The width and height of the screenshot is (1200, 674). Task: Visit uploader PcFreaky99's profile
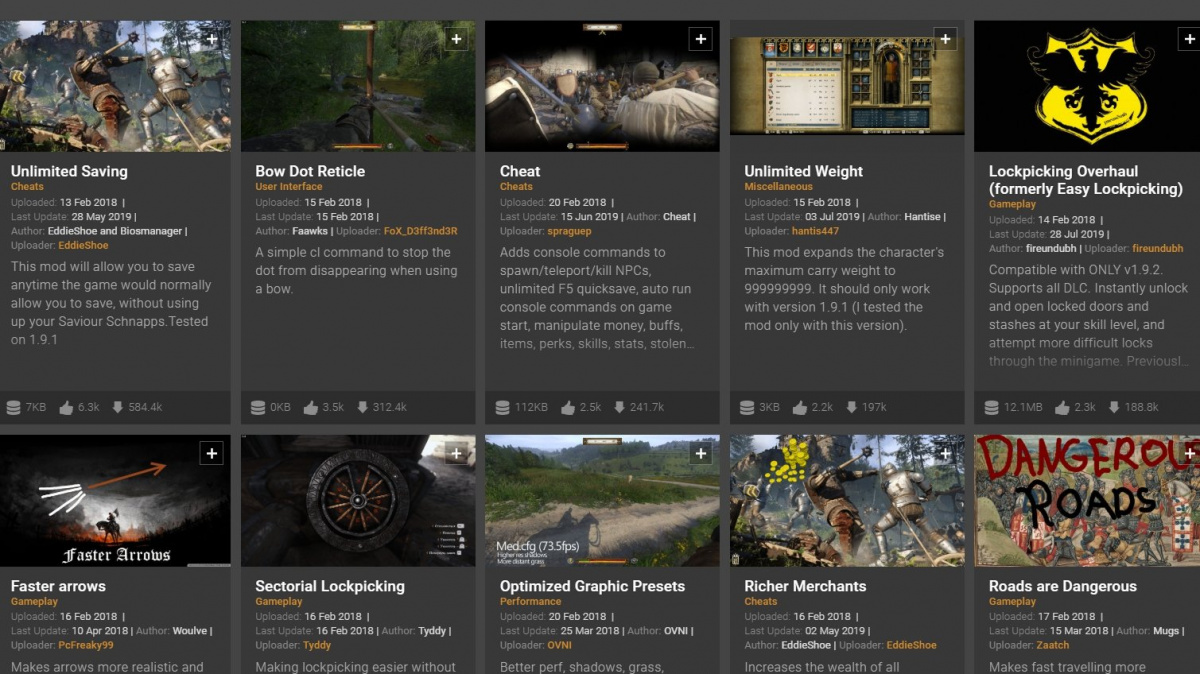(93, 646)
